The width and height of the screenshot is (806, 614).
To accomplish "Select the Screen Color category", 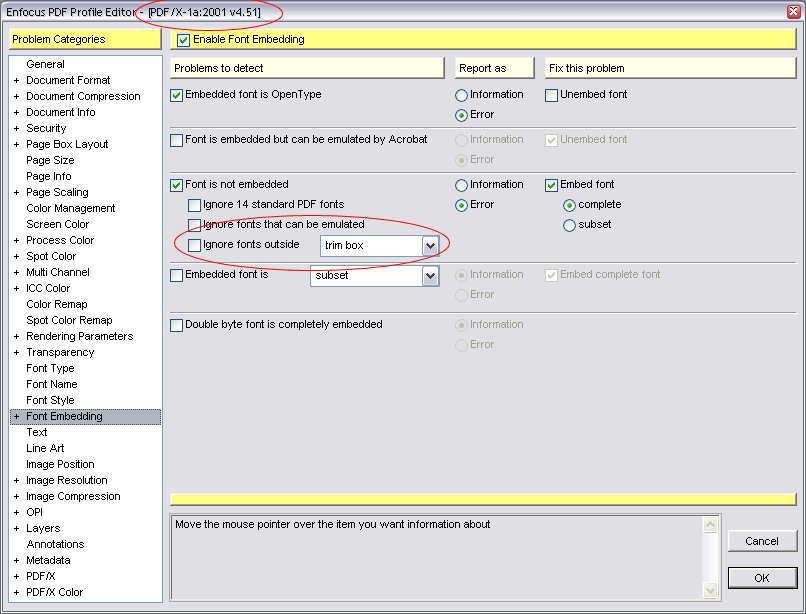I will pos(58,224).
